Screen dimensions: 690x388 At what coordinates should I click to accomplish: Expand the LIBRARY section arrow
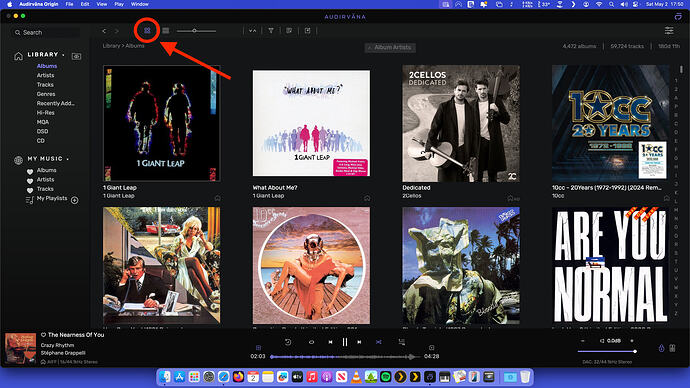click(x=63, y=55)
